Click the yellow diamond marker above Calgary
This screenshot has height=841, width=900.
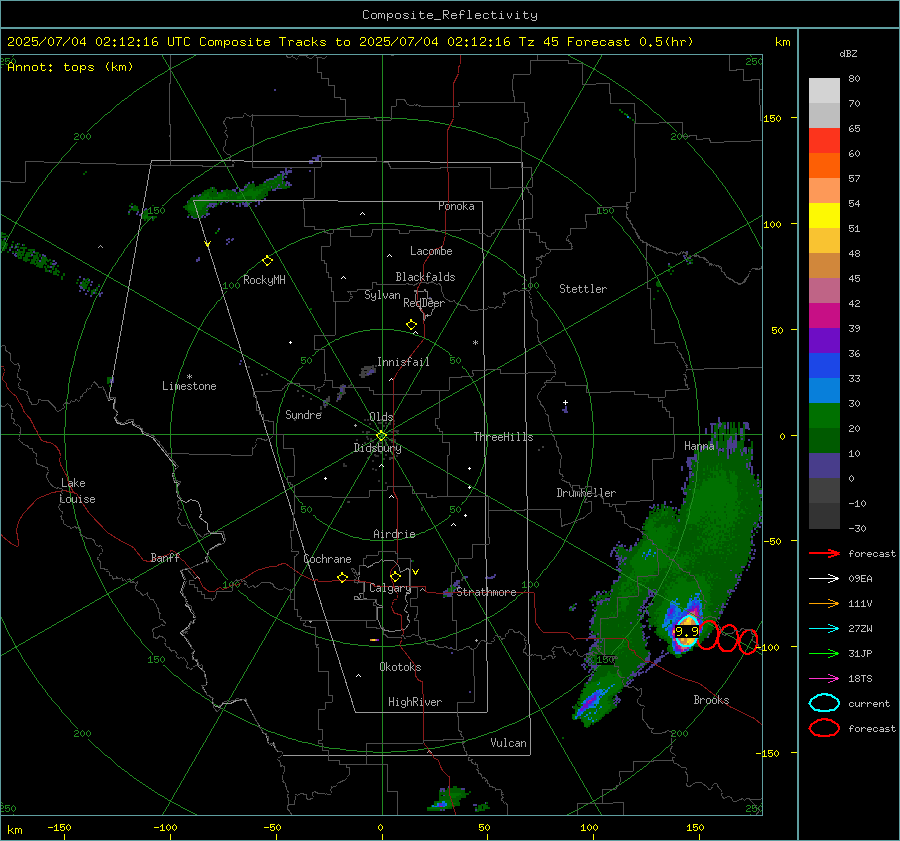coord(395,576)
